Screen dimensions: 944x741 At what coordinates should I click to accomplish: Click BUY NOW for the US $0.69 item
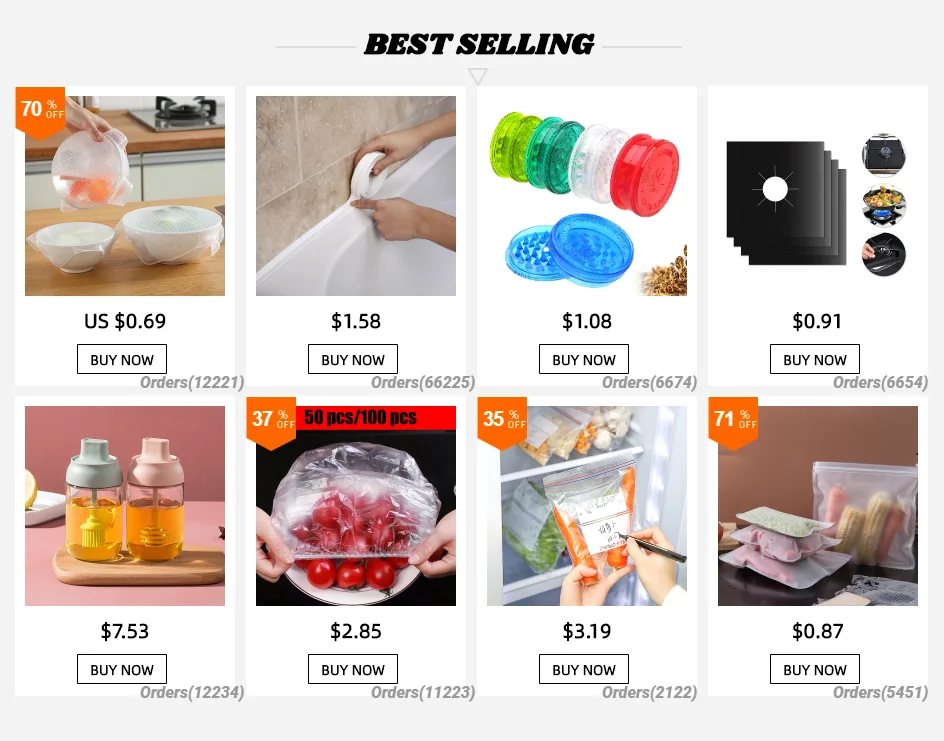click(122, 359)
